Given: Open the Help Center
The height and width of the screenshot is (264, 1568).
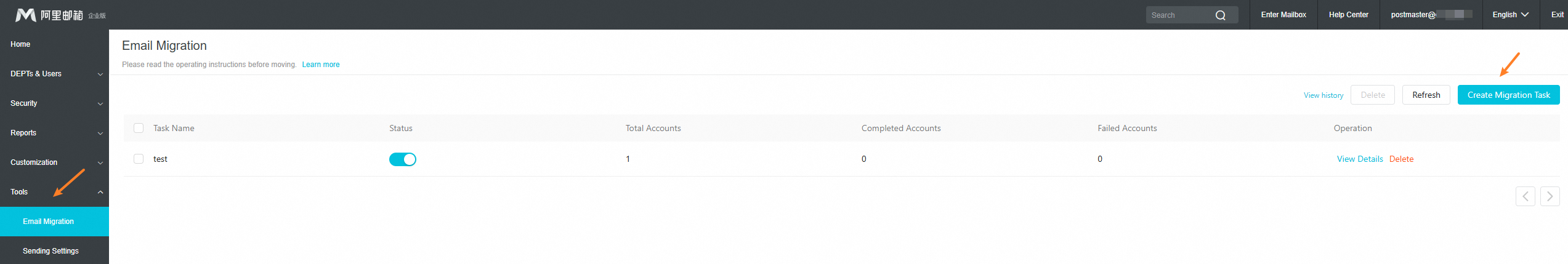Looking at the screenshot, I should [x=1348, y=15].
